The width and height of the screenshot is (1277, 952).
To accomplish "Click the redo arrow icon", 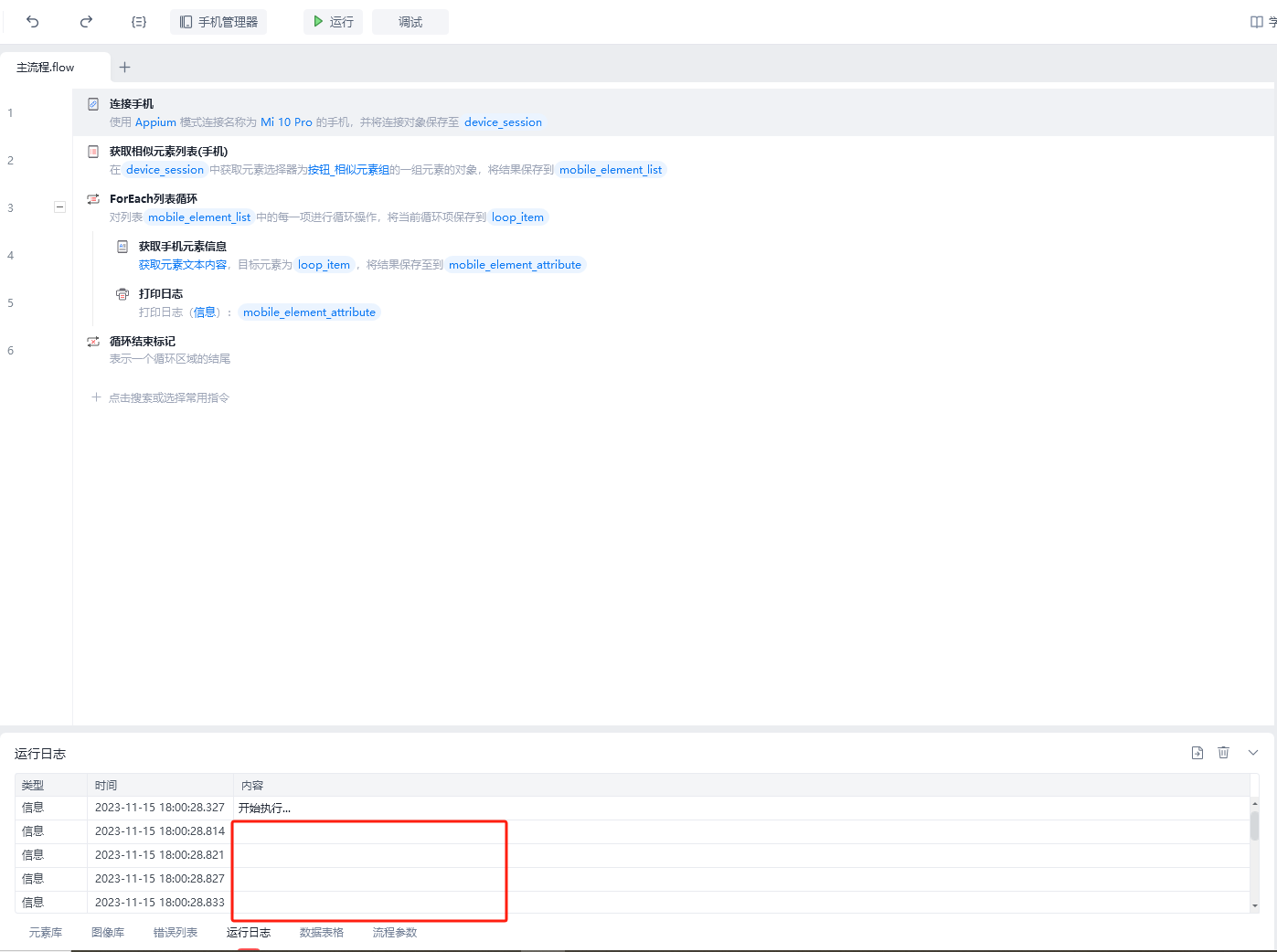I will click(86, 22).
